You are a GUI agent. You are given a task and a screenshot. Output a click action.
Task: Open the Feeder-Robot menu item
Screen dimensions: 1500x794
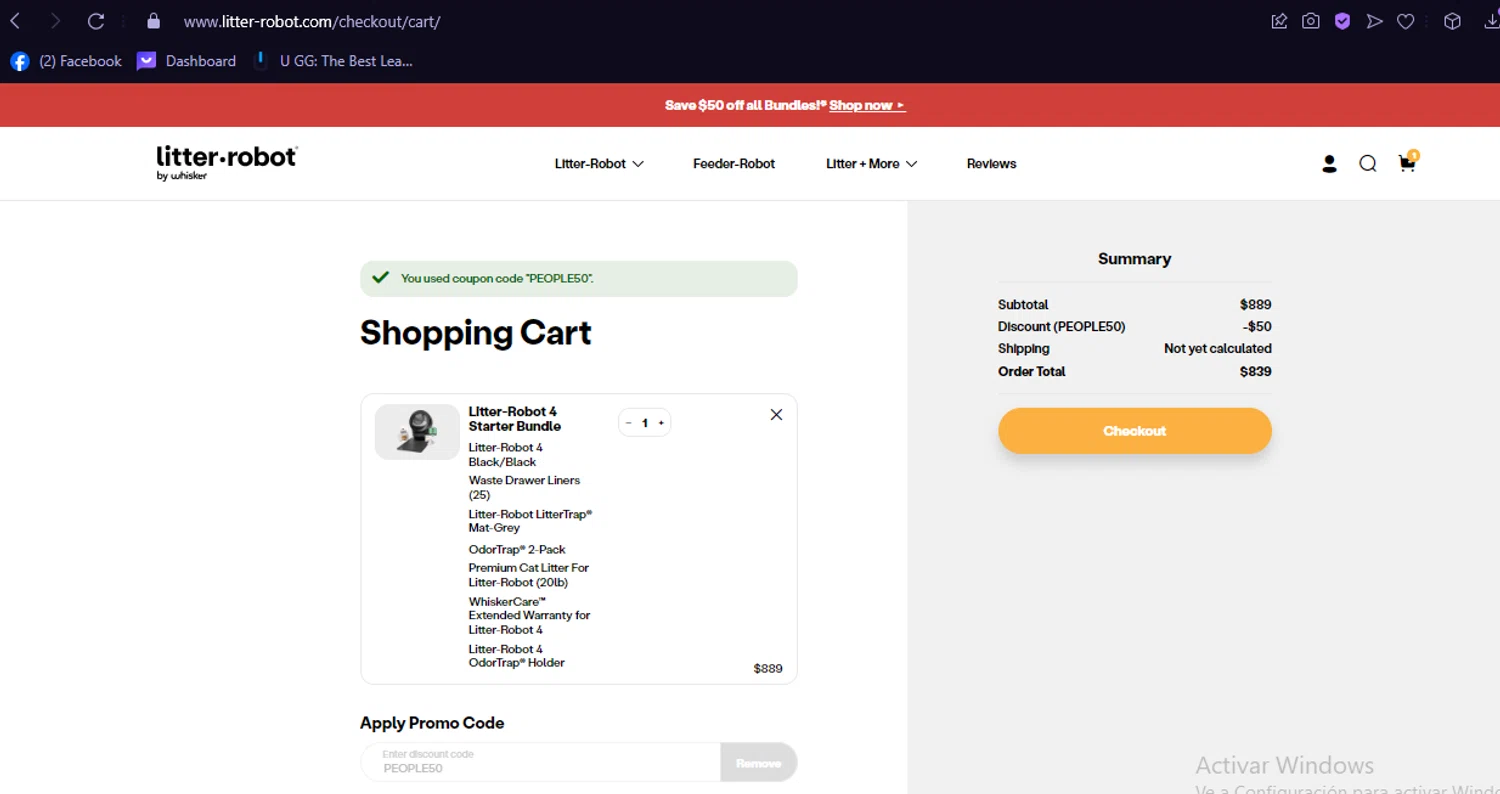point(734,164)
